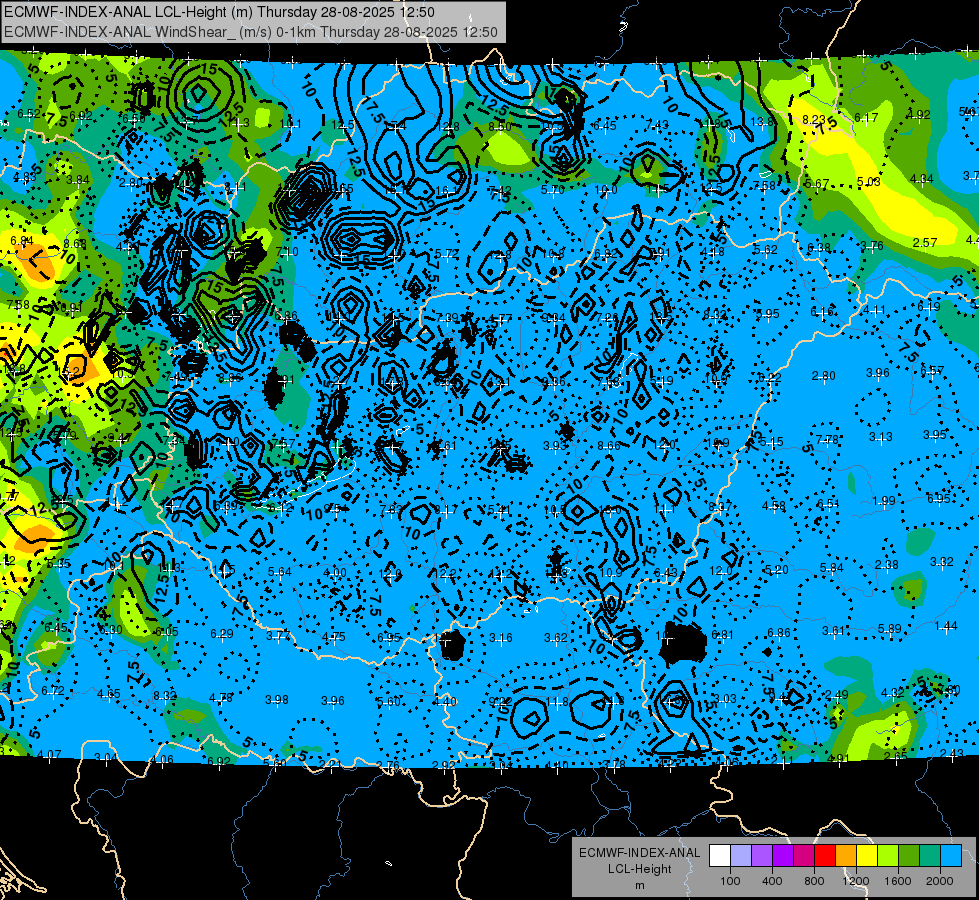979x900 pixels.
Task: Click the 1200 legend scale label
Action: click(x=856, y=881)
